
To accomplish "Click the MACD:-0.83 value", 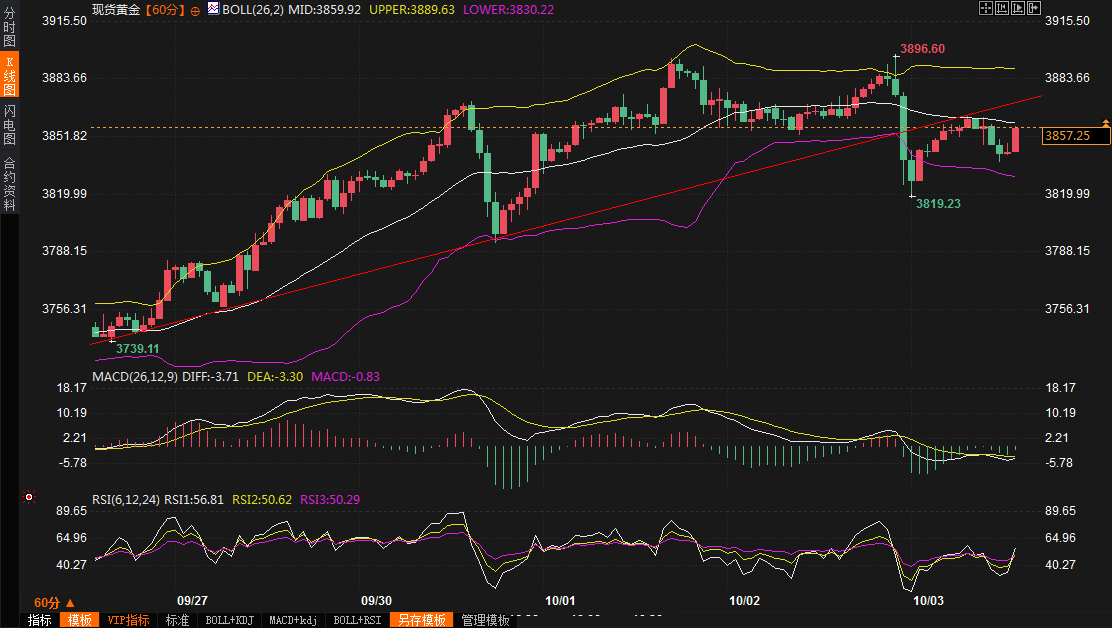I will (x=345, y=376).
